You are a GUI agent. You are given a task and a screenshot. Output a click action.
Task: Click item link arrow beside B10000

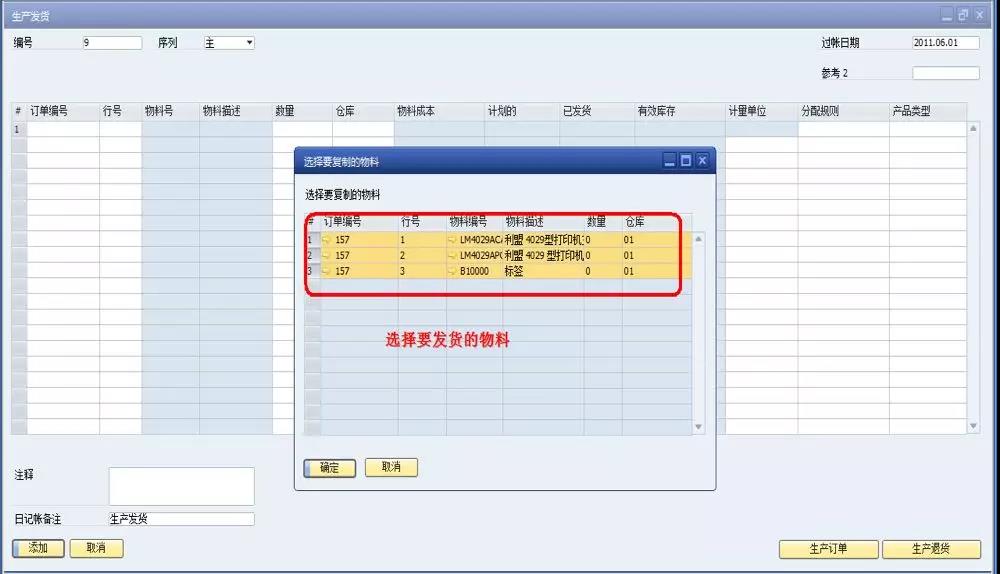click(452, 271)
